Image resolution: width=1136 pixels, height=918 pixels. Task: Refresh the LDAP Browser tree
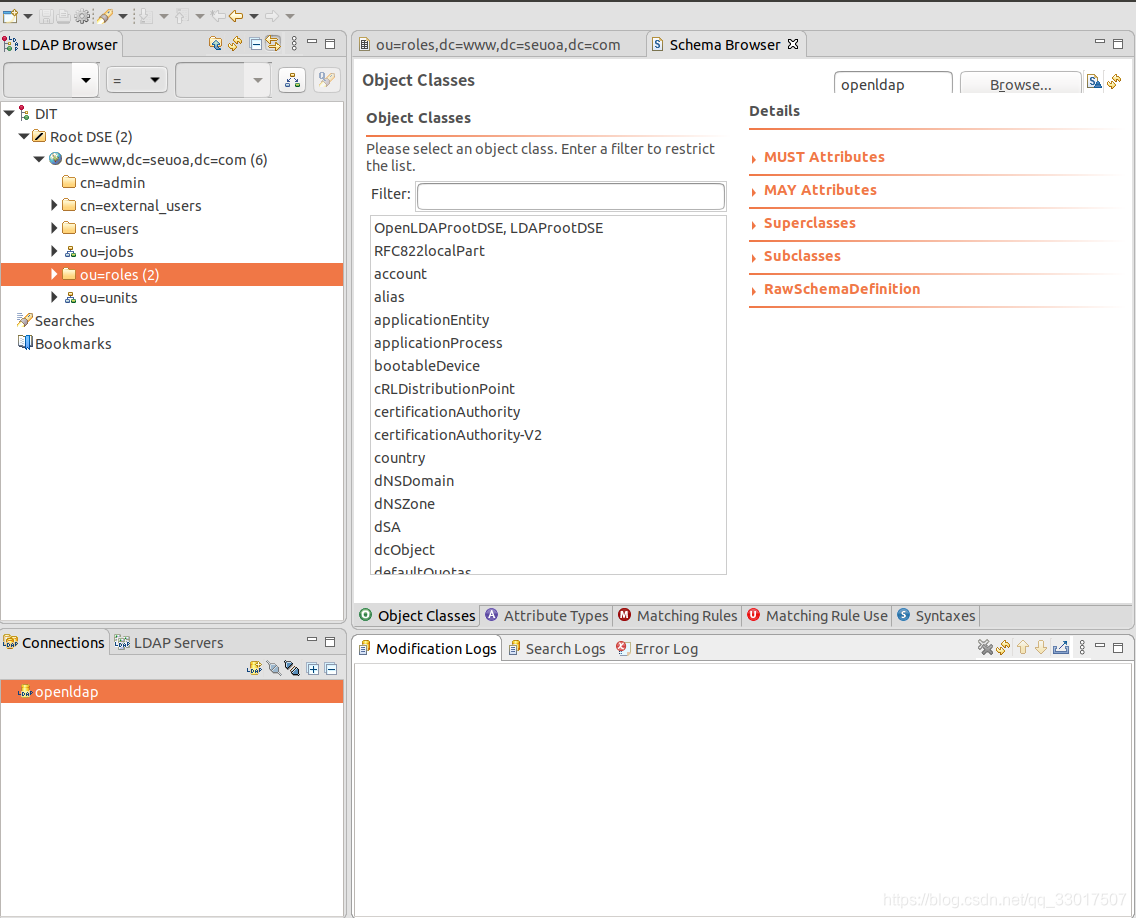click(235, 43)
